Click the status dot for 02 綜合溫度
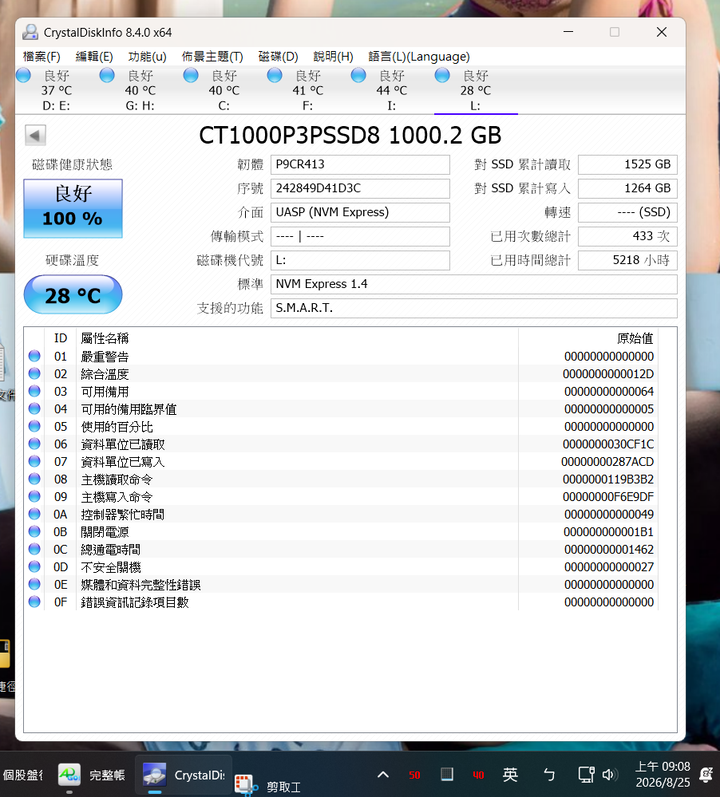Viewport: 720px width, 797px height. pos(35,374)
